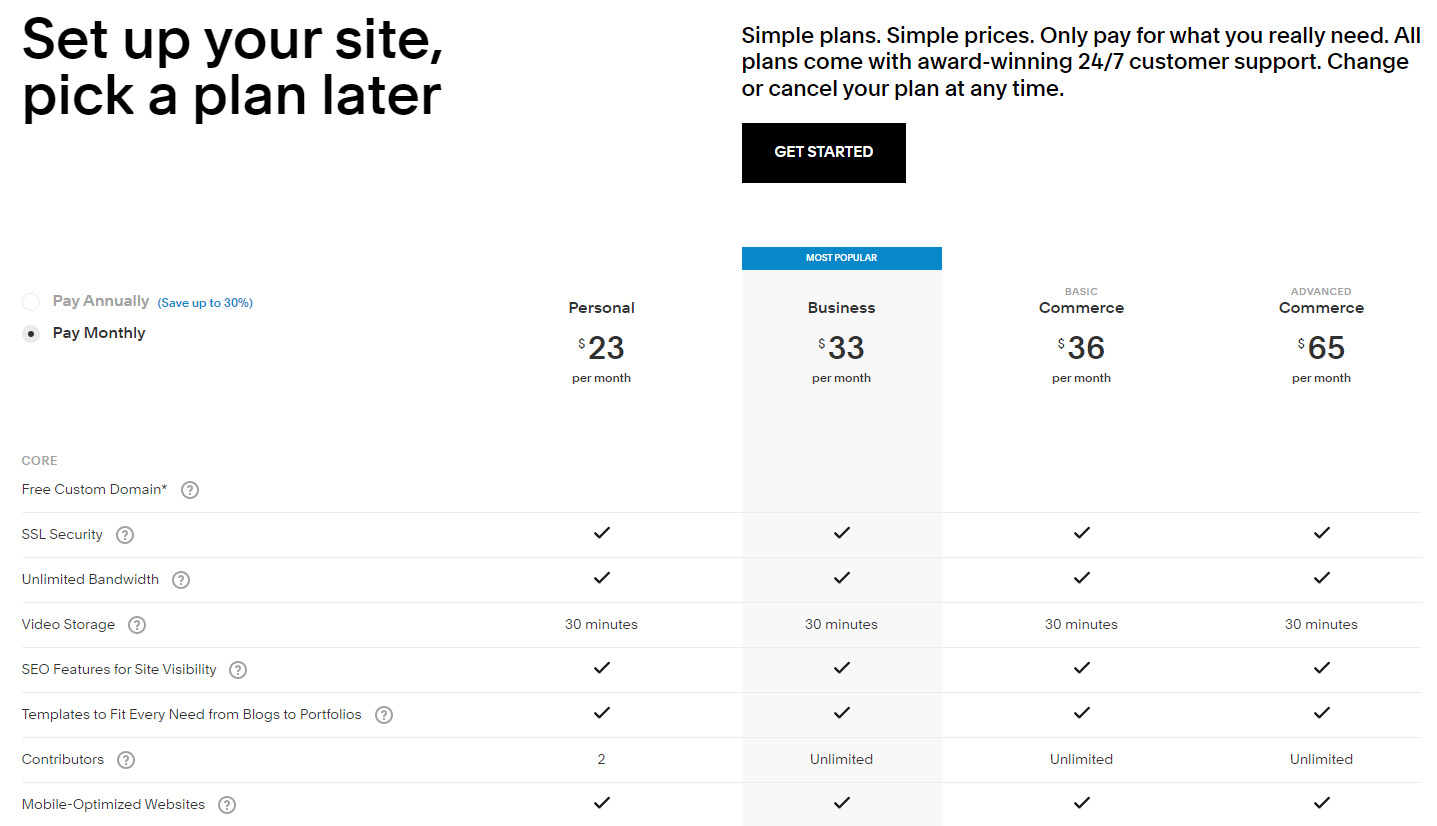Image resolution: width=1437 pixels, height=826 pixels.
Task: Select the Pay Annually radio button
Action: (x=32, y=302)
